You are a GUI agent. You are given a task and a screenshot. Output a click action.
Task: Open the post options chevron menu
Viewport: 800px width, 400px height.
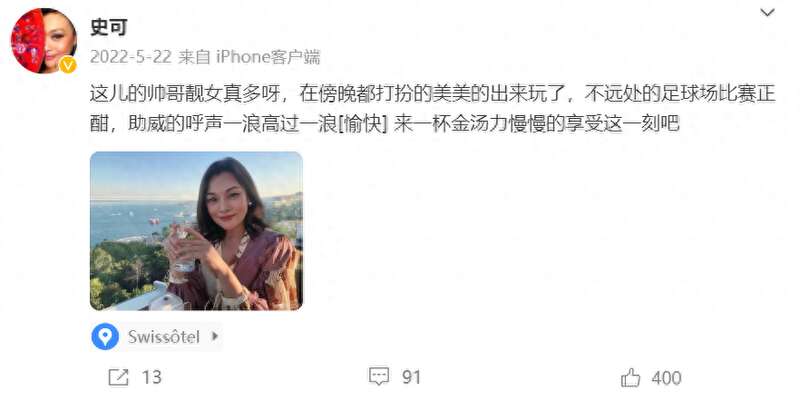coord(767,13)
